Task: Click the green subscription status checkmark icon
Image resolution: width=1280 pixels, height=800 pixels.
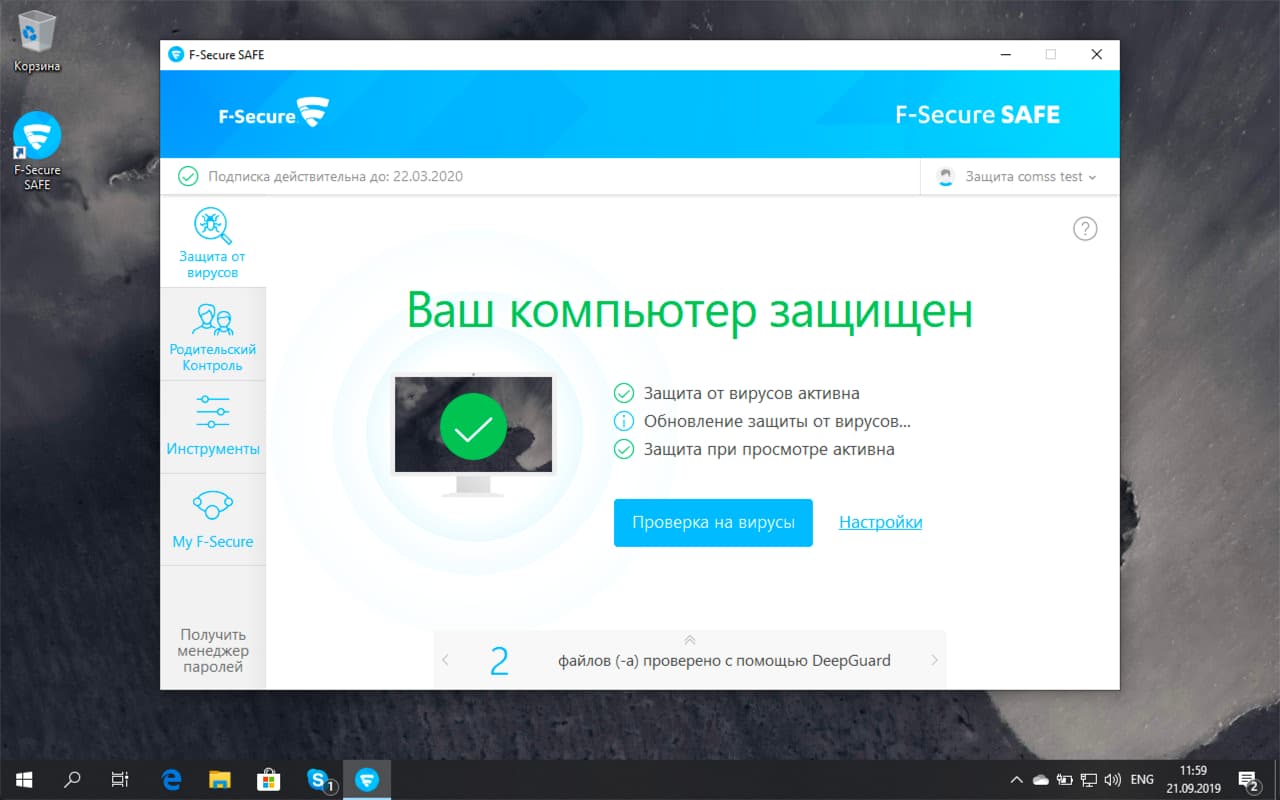Action: coord(188,176)
